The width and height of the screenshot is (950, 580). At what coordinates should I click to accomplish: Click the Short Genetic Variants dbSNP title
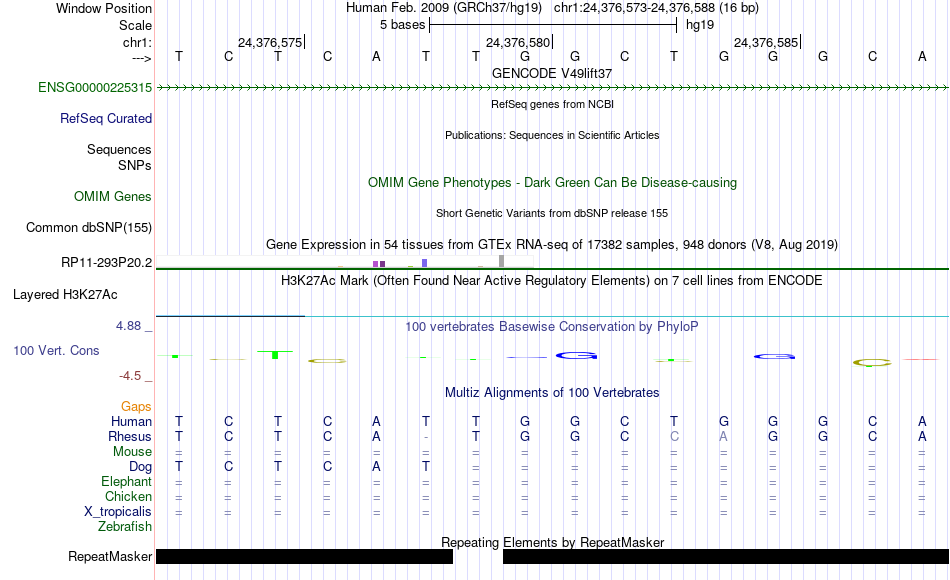[552, 213]
